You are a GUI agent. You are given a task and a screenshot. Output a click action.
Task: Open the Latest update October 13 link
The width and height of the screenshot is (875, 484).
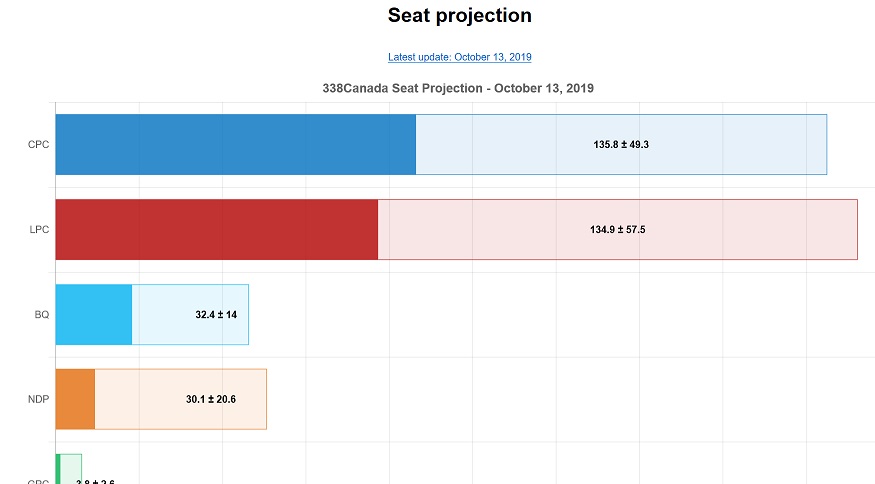pos(466,57)
